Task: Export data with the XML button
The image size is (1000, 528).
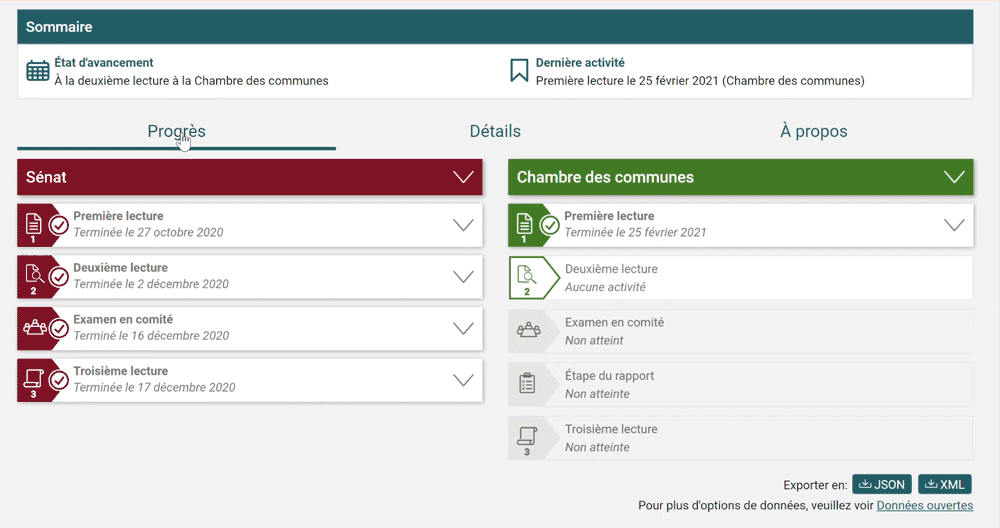Action: [944, 484]
